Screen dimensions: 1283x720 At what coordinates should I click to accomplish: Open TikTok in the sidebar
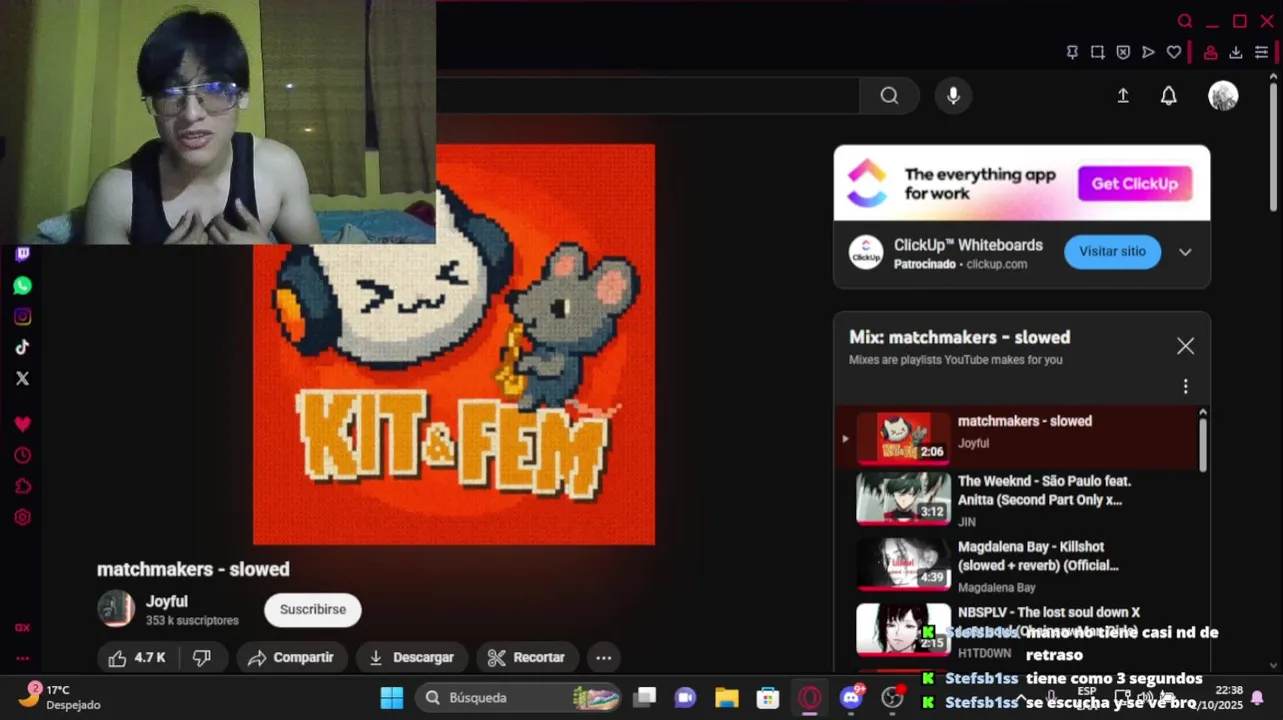tap(22, 348)
